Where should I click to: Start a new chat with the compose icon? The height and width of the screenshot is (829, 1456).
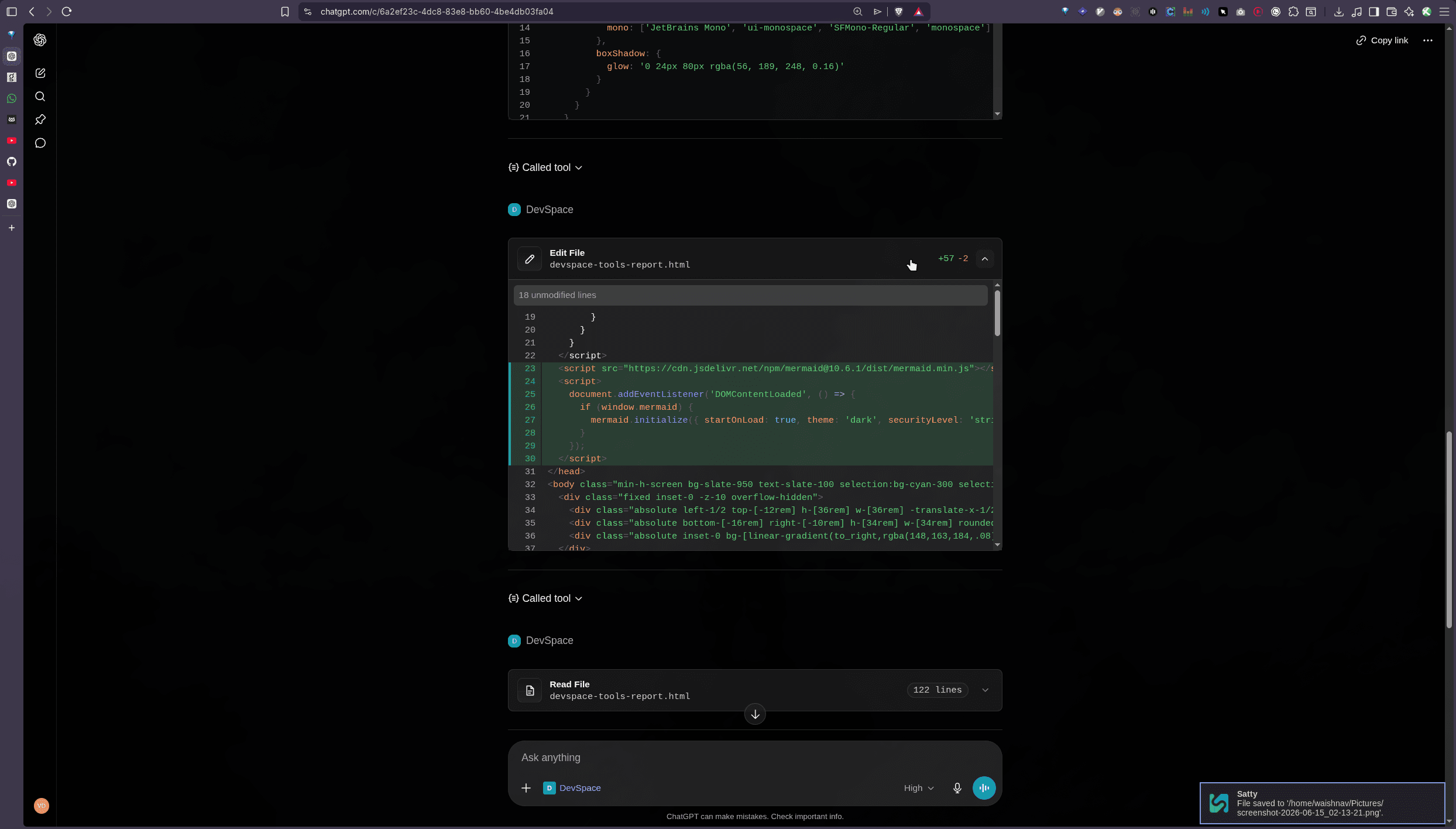(x=40, y=73)
